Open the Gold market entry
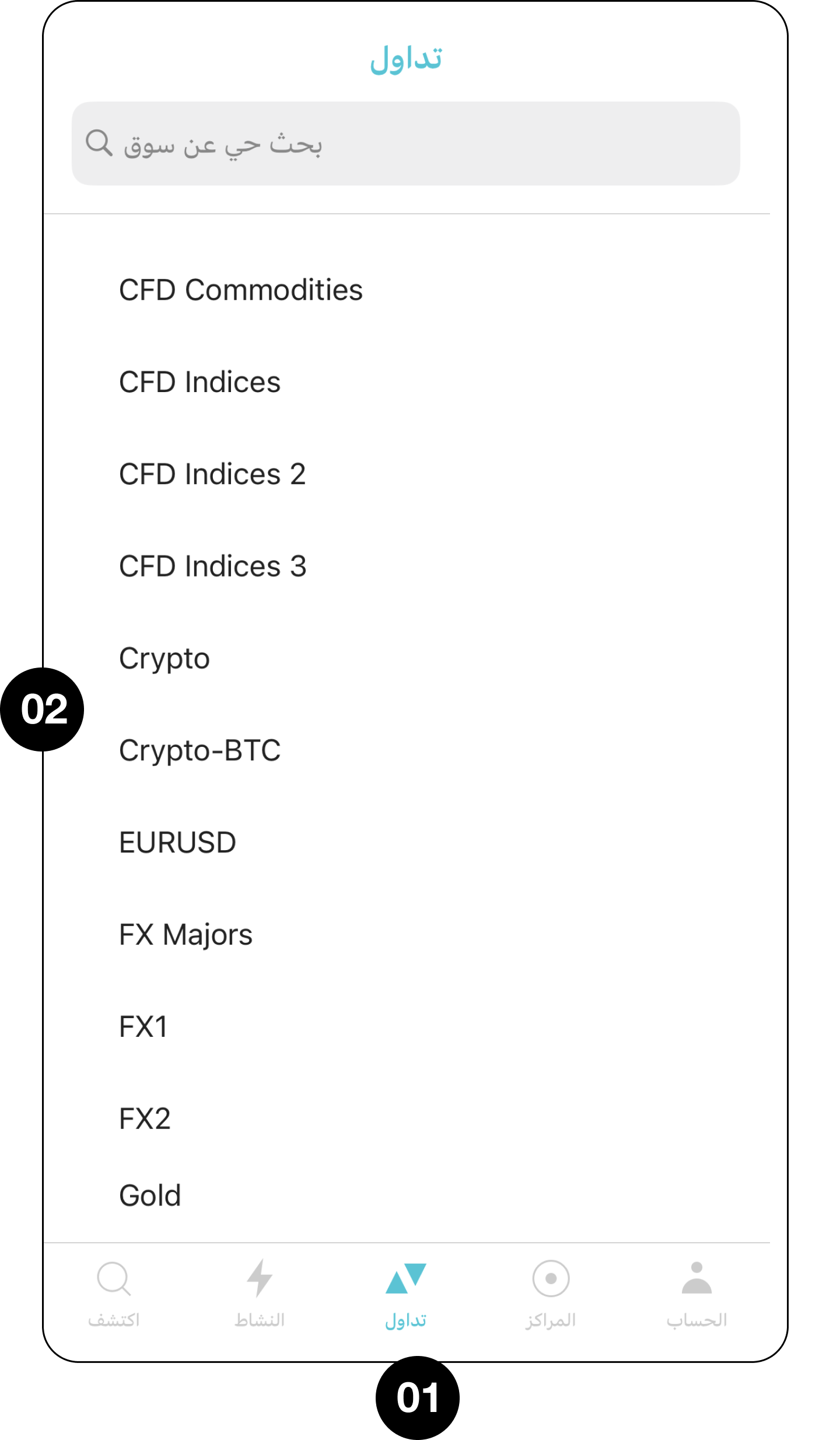This screenshot has width=840, height=1440. (150, 1196)
